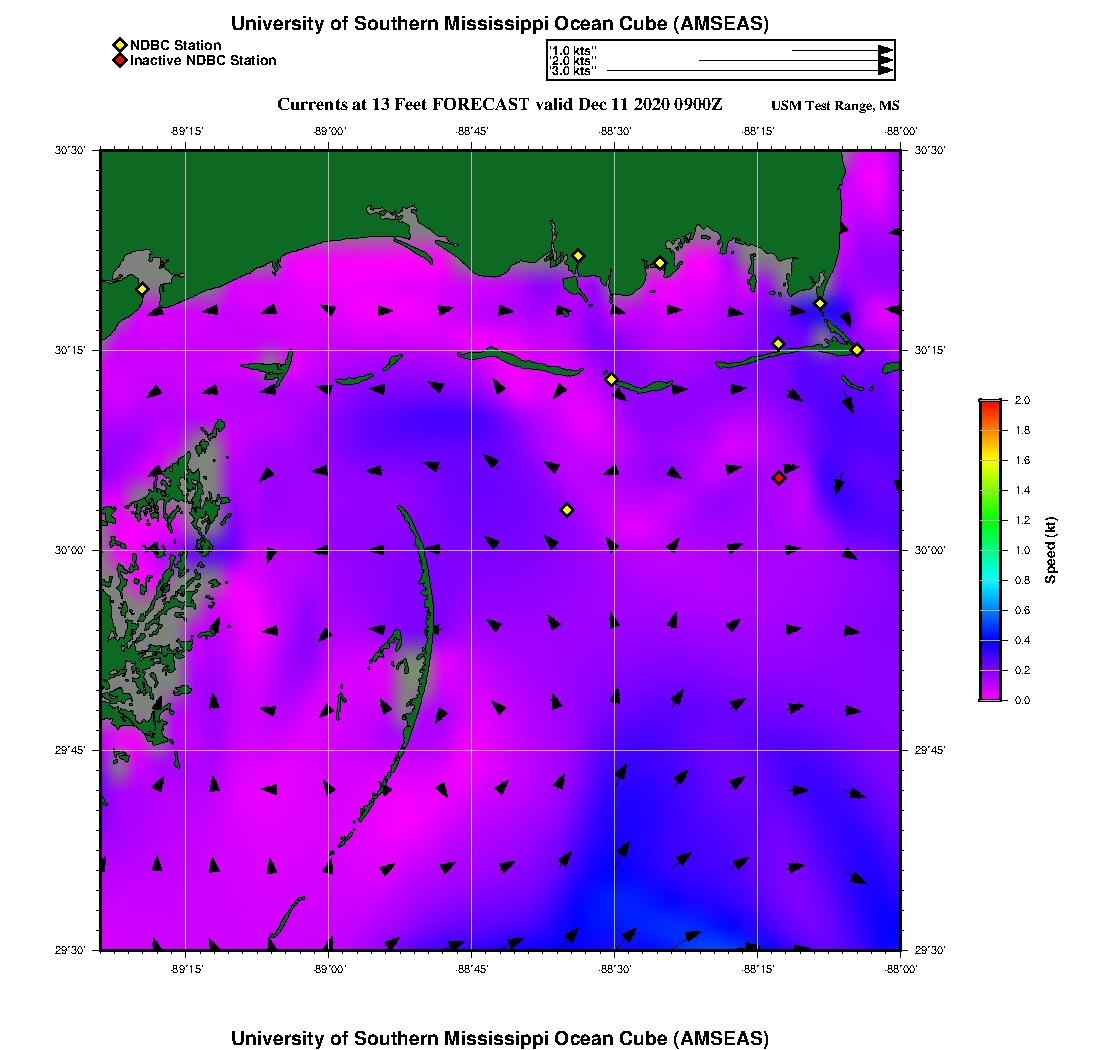1100x1050 pixels.
Task: Select yellow station marker on the island near 88°30'
Action: [x=611, y=379]
